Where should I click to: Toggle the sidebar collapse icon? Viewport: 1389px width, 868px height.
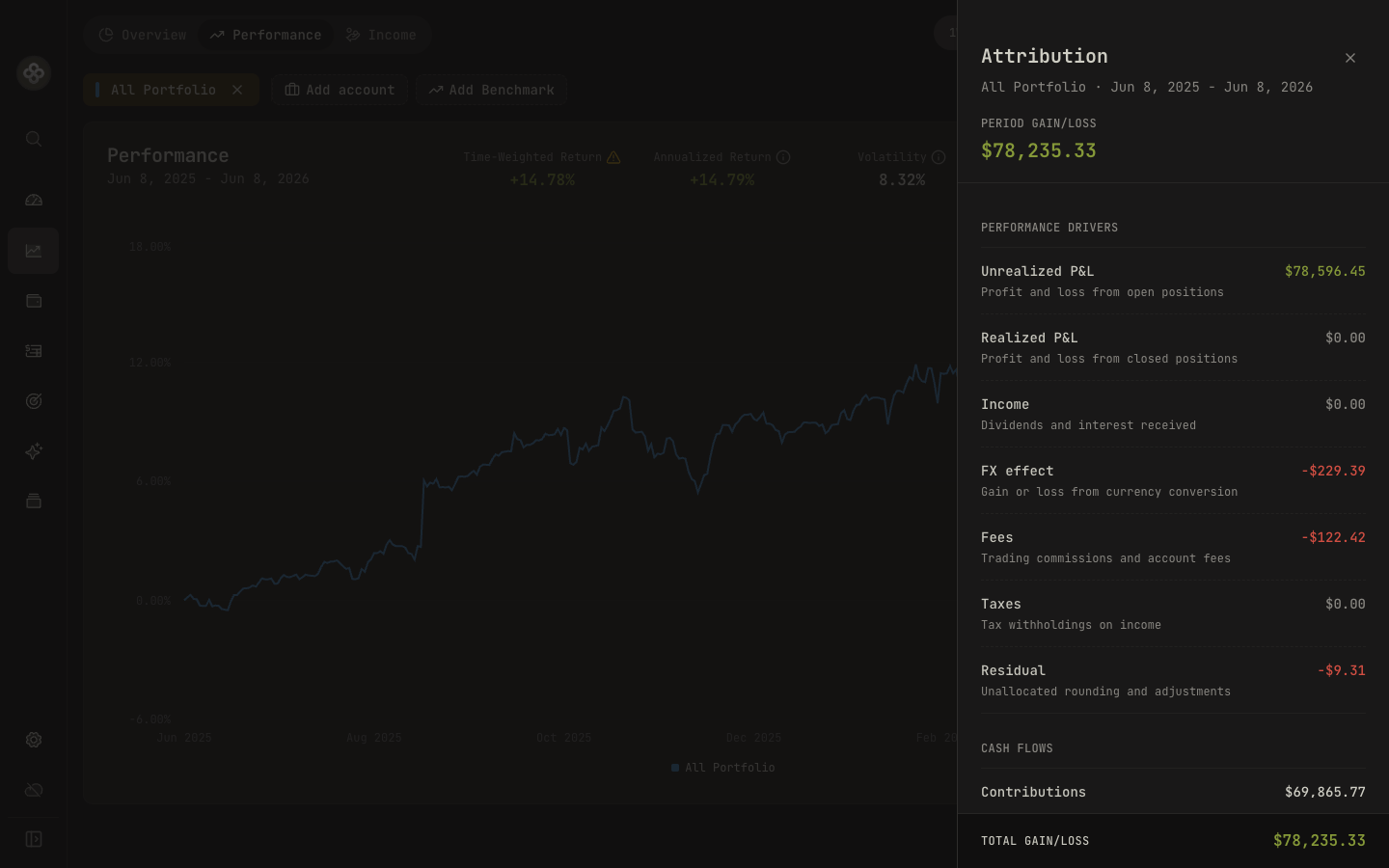click(x=34, y=839)
